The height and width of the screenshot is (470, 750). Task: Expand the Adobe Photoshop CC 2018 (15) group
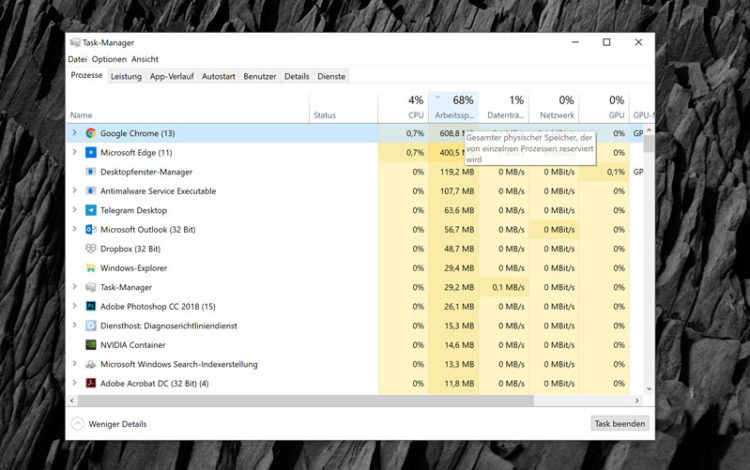pos(75,306)
